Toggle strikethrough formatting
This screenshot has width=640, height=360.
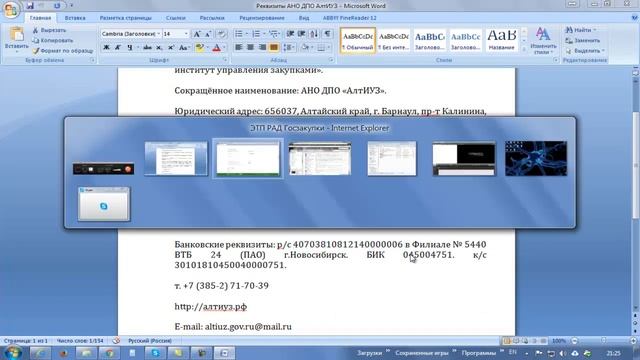(147, 48)
